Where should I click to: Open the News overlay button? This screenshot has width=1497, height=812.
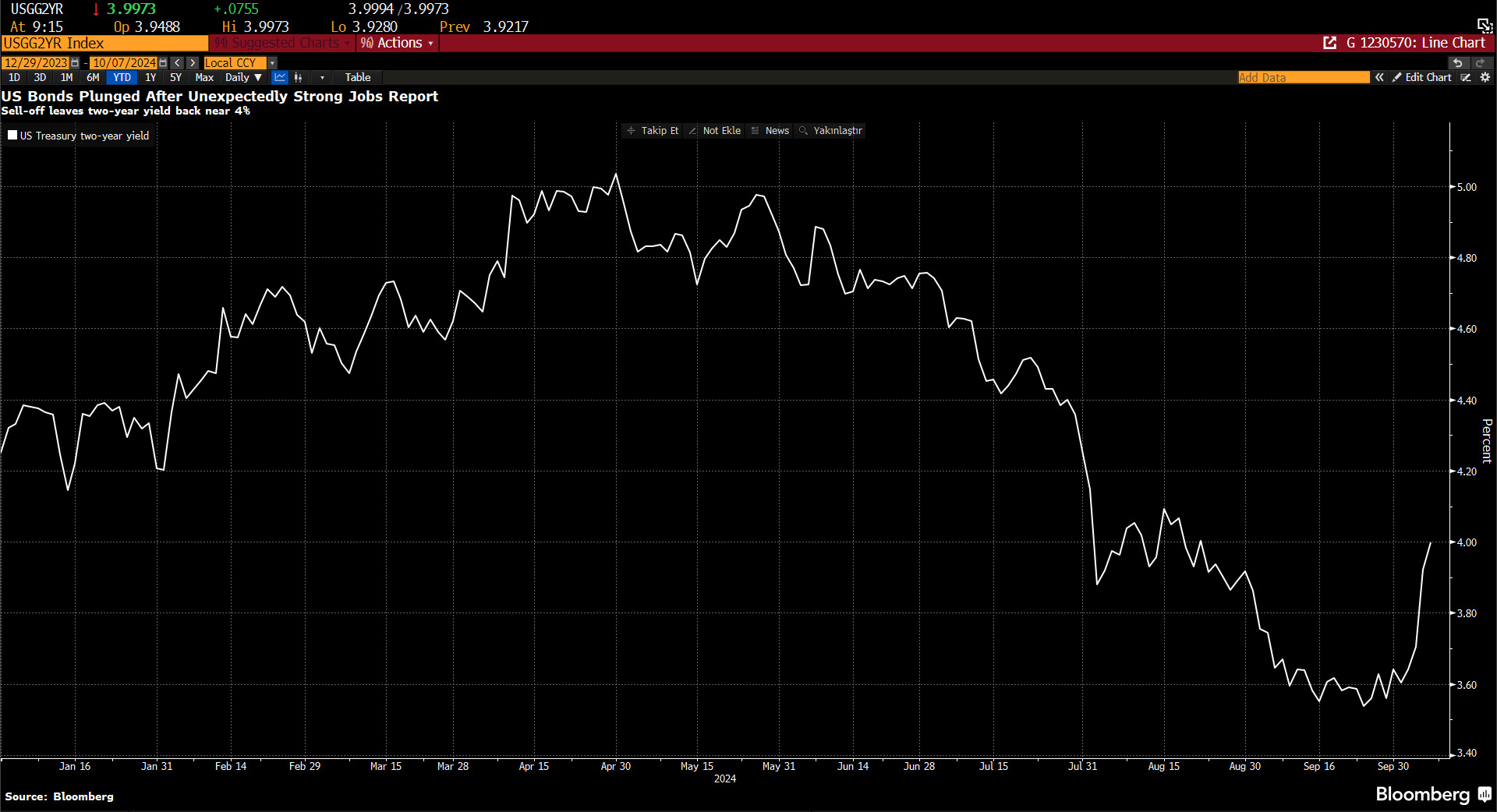[770, 130]
